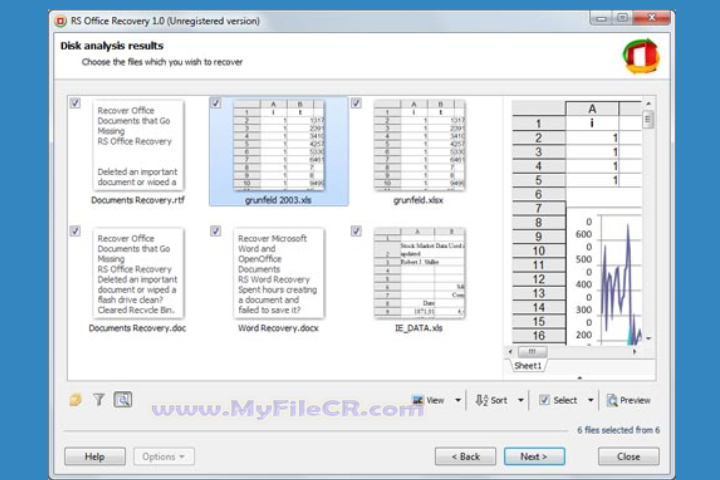Select the Documents Recovery.doc thumbnail
The image size is (720, 480).
[x=138, y=273]
